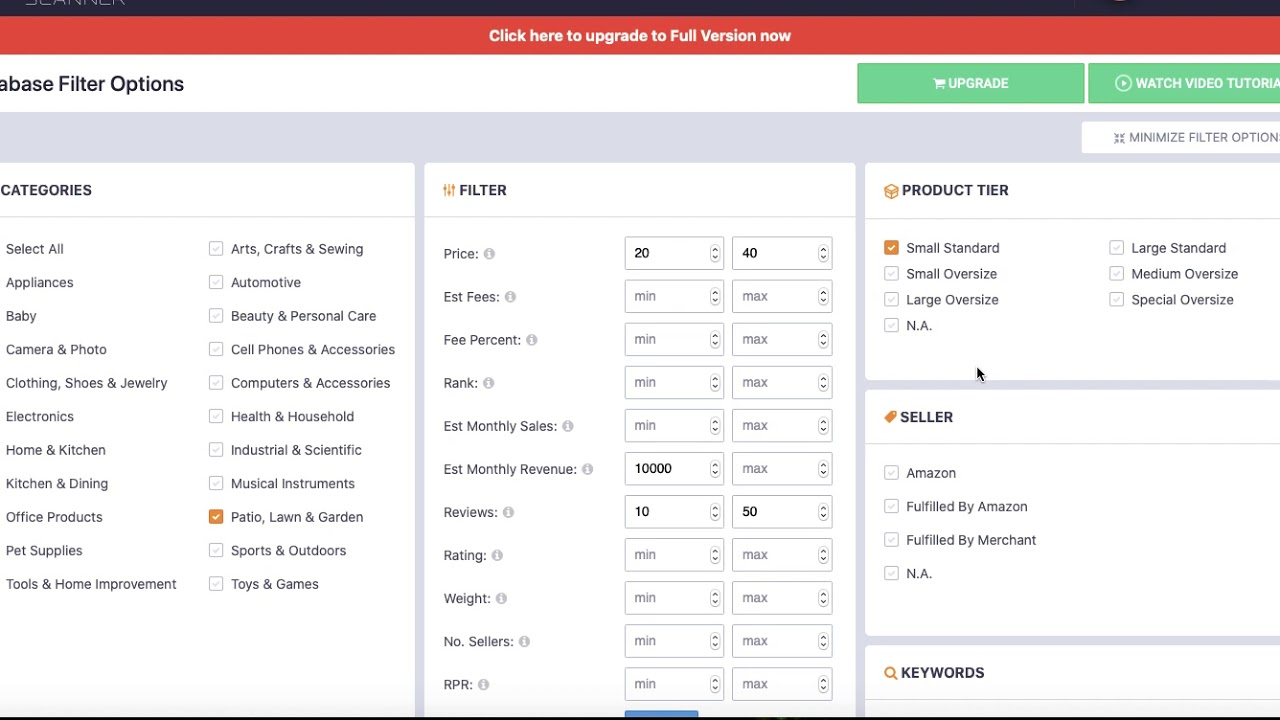Click the Rating info icon
1280x720 pixels.
[x=497, y=555]
